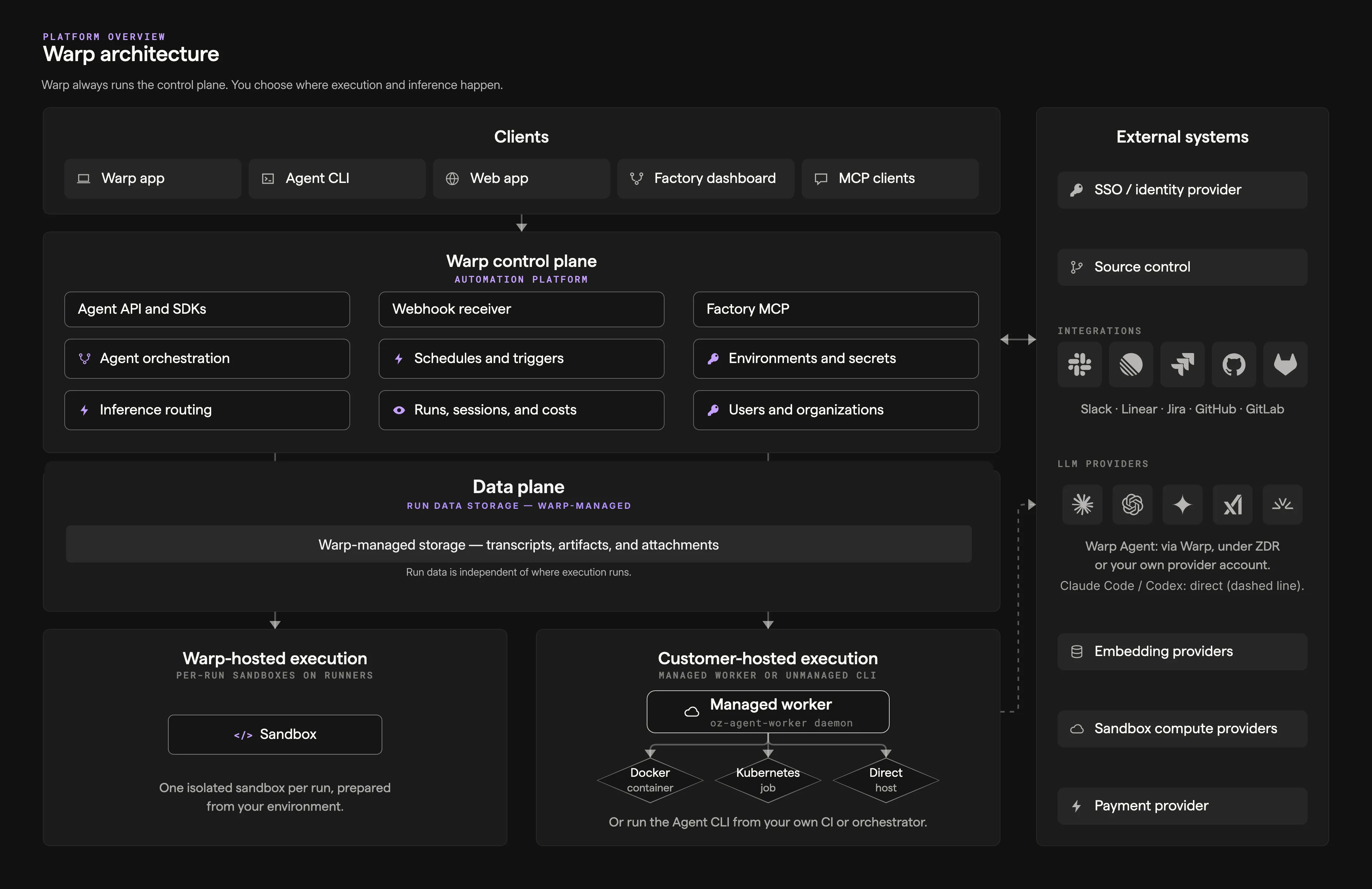
Task: Click the 'Customer-hosted execution' heading
Action: pyautogui.click(x=768, y=659)
